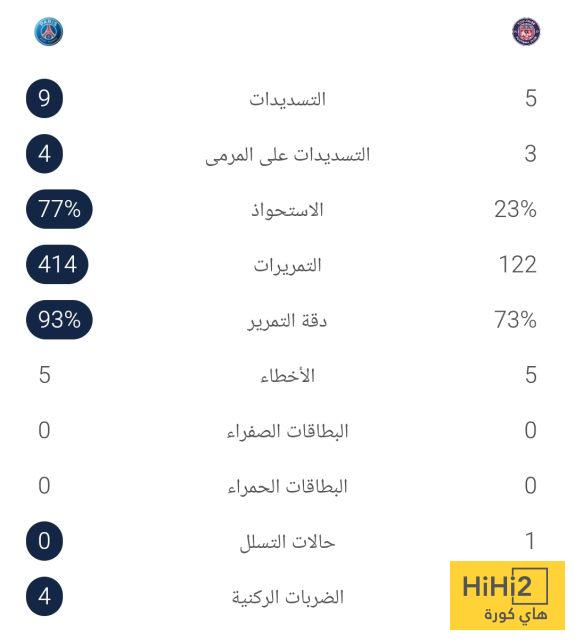Select the البطاقات الصفراء row label
The width and height of the screenshot is (575, 640).
(x=287, y=431)
